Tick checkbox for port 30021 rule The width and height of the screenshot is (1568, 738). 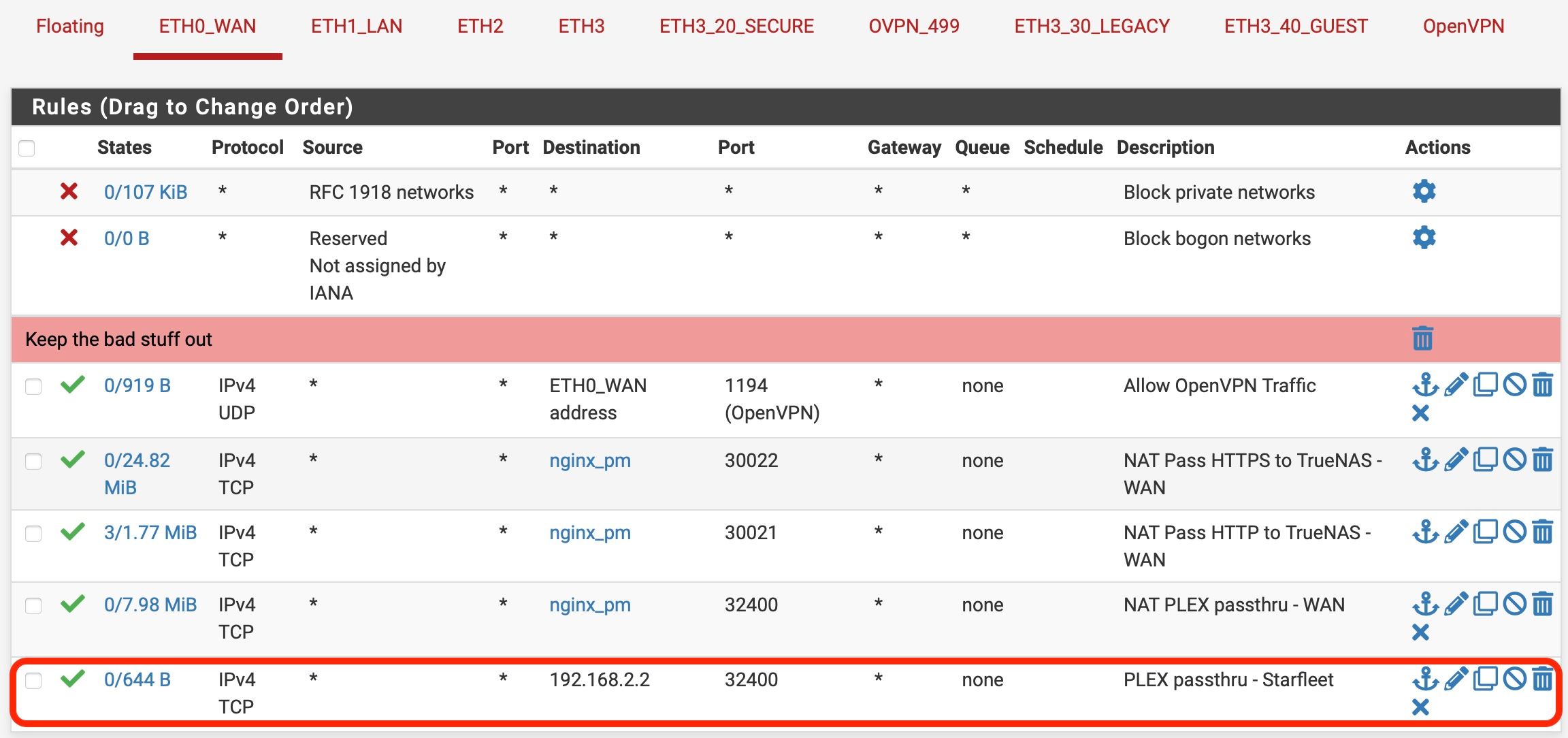click(x=33, y=534)
